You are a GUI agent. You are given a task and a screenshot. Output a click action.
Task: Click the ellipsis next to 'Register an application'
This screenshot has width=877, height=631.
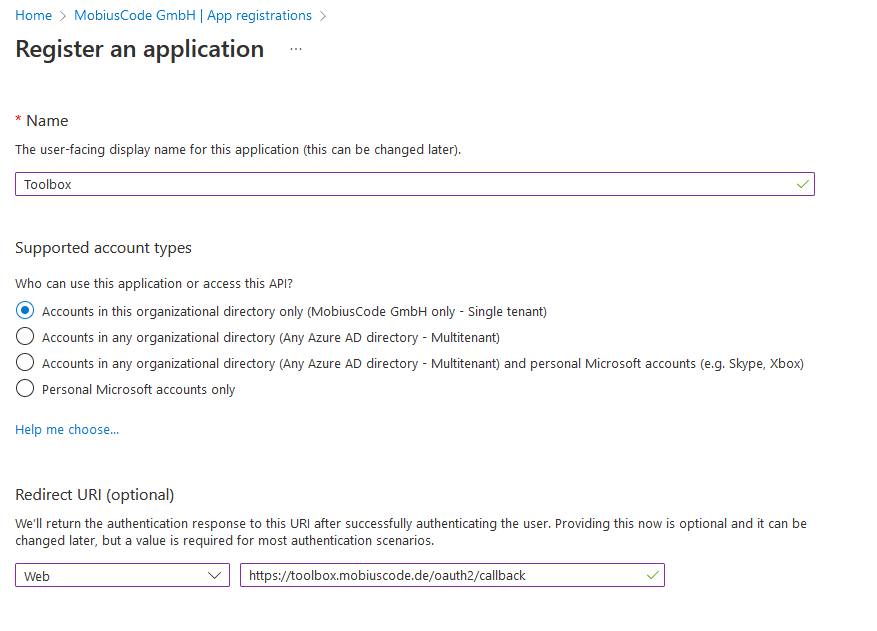point(295,49)
